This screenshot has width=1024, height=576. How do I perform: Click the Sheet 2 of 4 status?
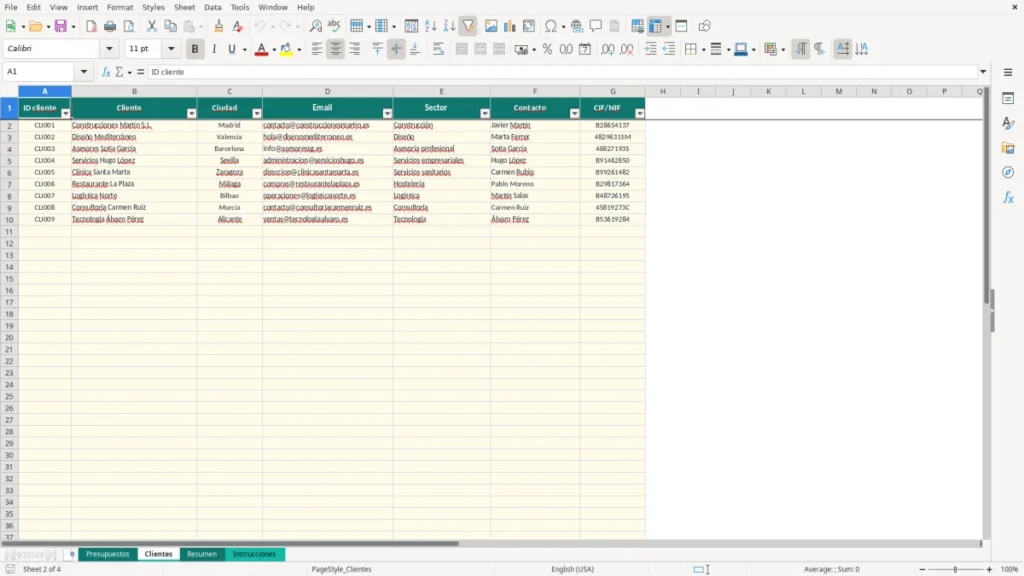(x=42, y=569)
